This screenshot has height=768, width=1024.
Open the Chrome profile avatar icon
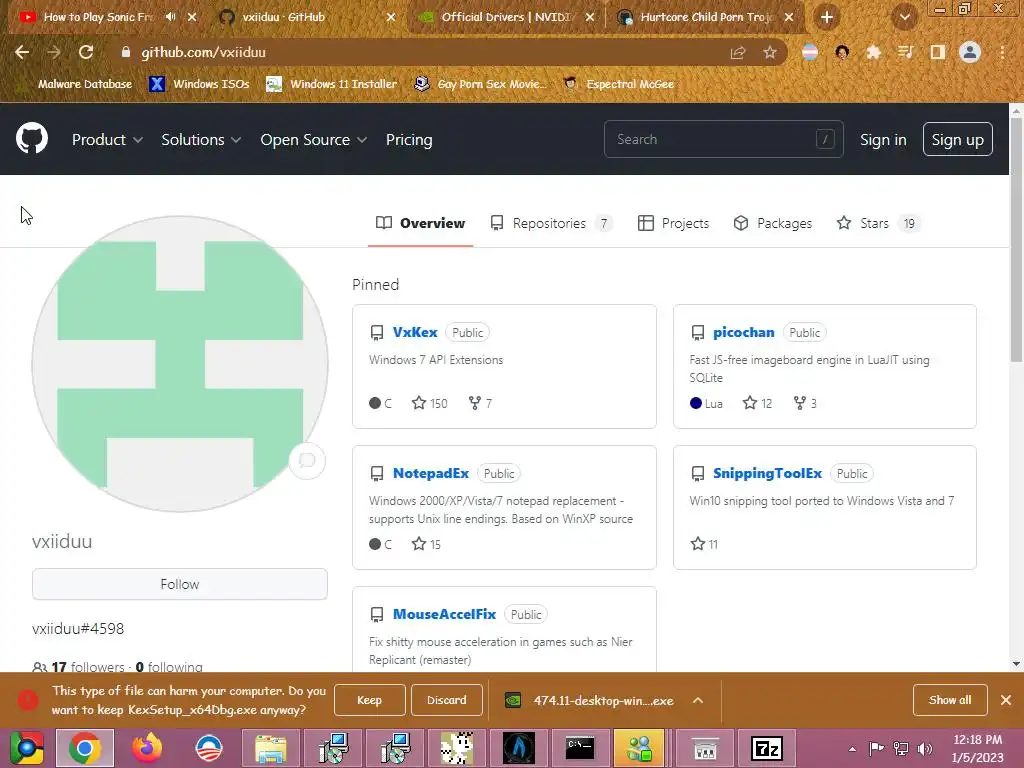click(970, 52)
